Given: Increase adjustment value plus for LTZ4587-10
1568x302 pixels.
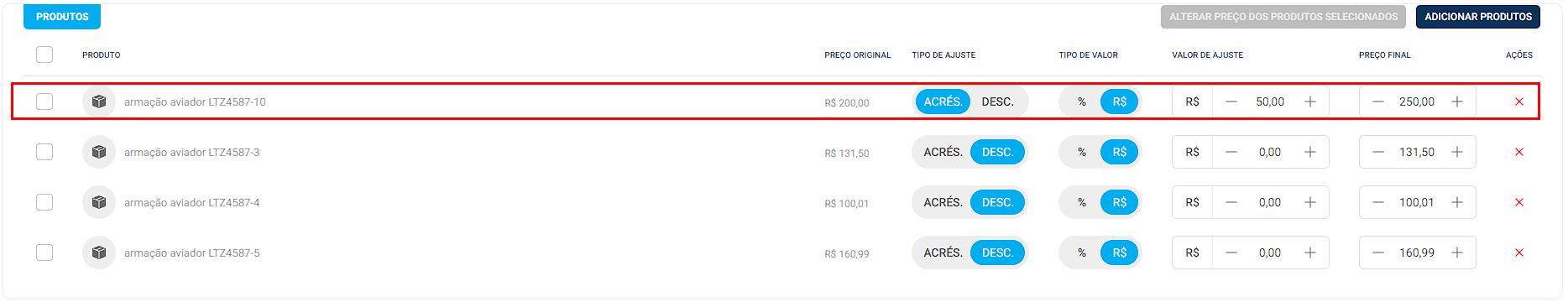Looking at the screenshot, I should coord(1309,102).
